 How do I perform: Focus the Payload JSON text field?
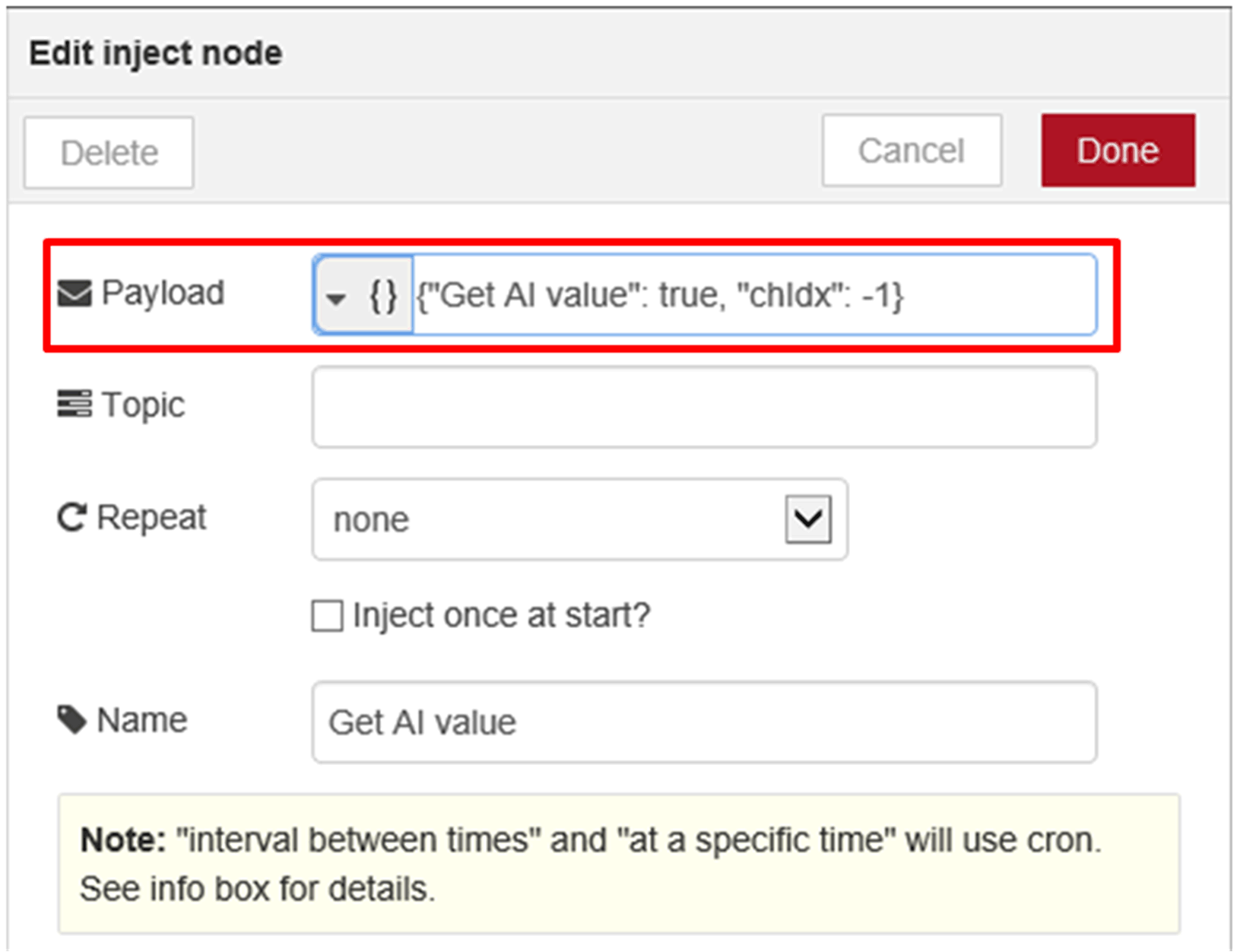[753, 295]
